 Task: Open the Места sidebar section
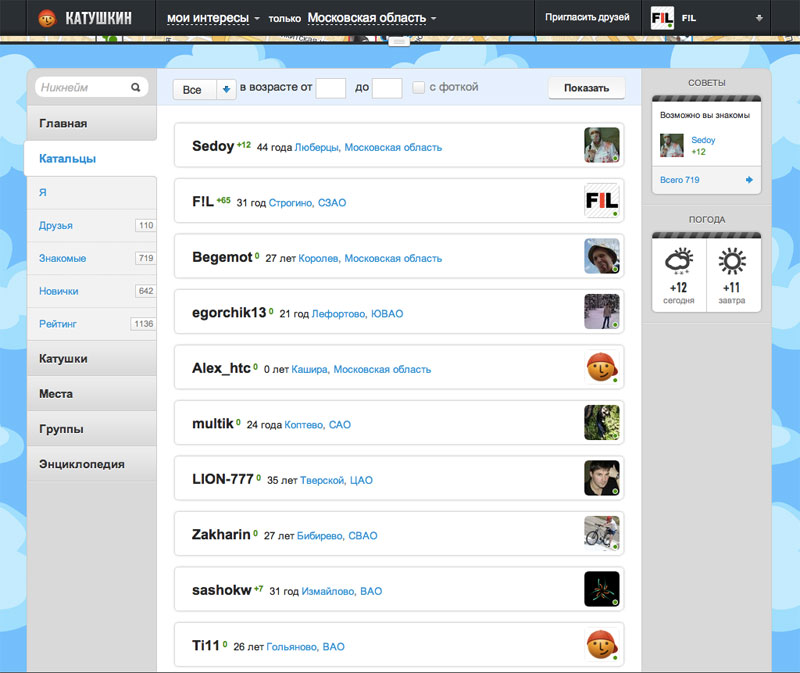(92, 393)
